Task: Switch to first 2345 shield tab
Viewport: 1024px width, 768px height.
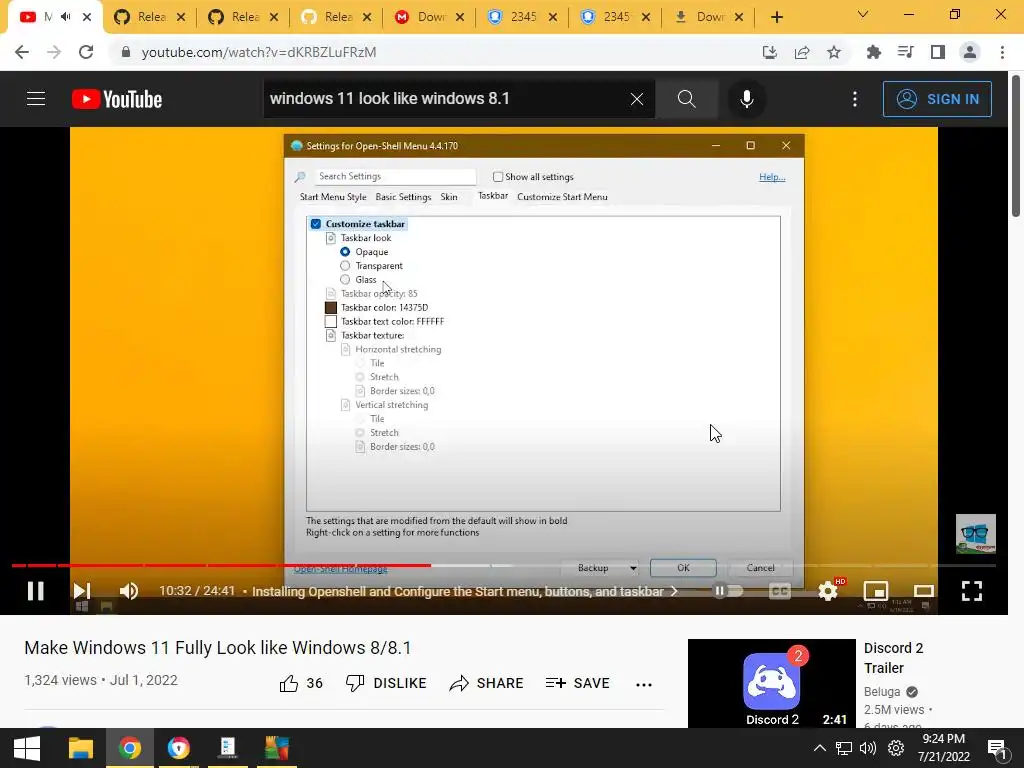Action: 522,17
